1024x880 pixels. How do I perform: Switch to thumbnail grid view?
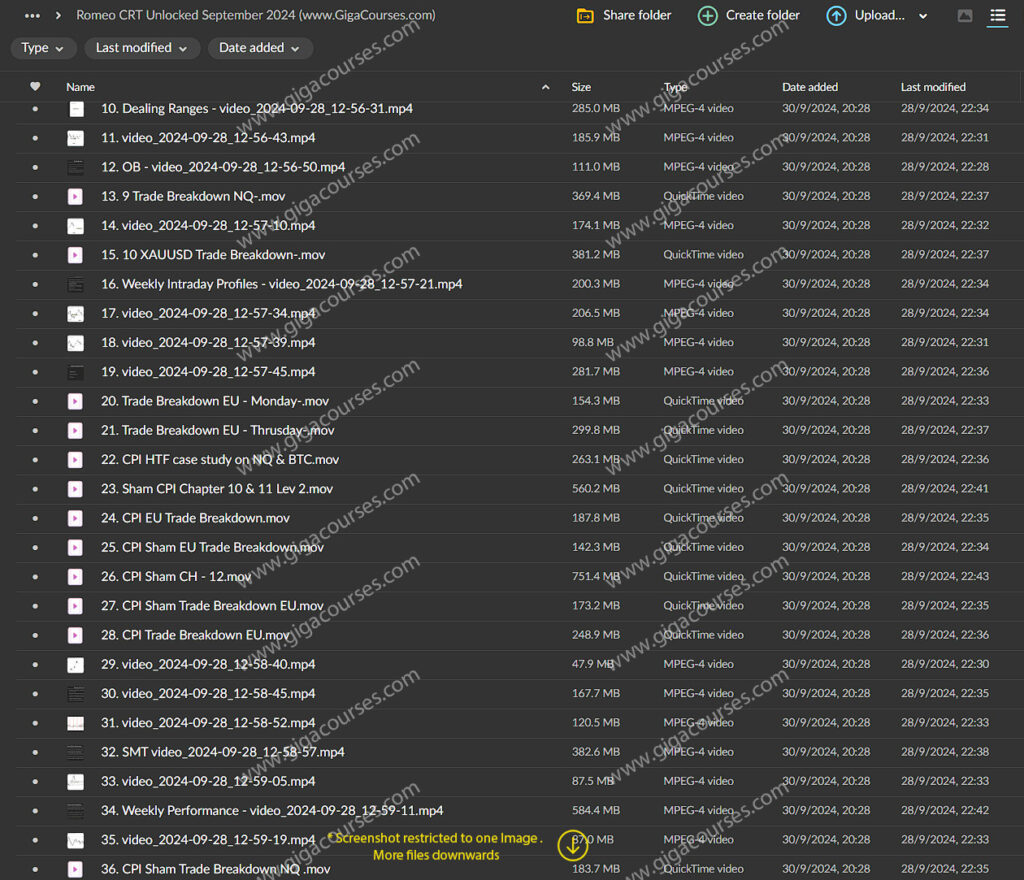pos(965,16)
